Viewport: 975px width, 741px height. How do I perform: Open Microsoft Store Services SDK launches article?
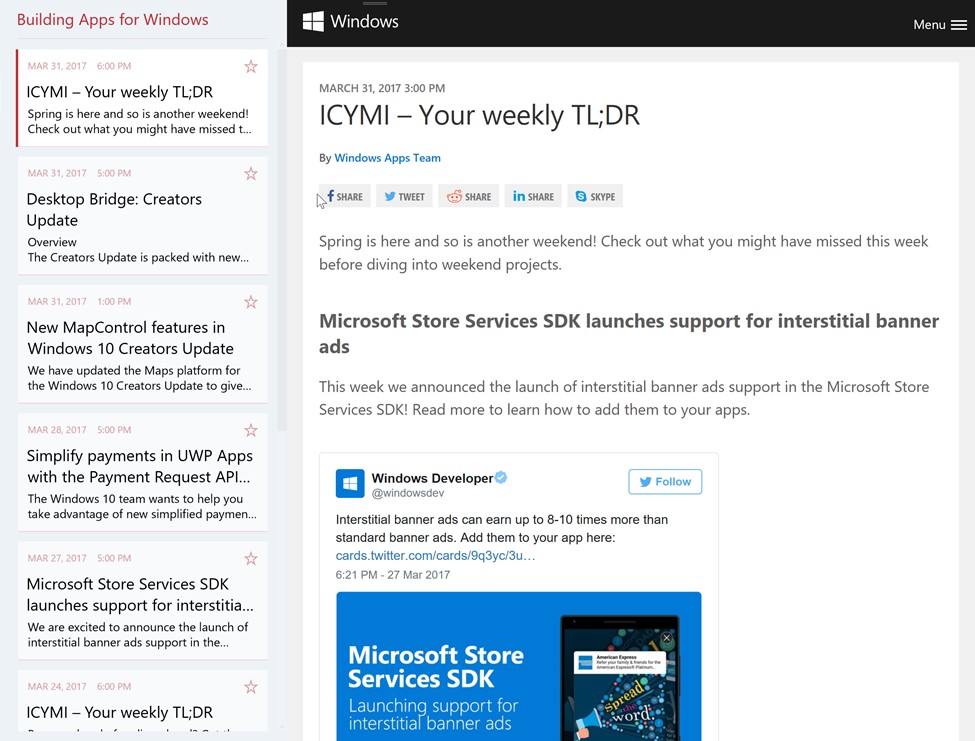click(x=143, y=601)
